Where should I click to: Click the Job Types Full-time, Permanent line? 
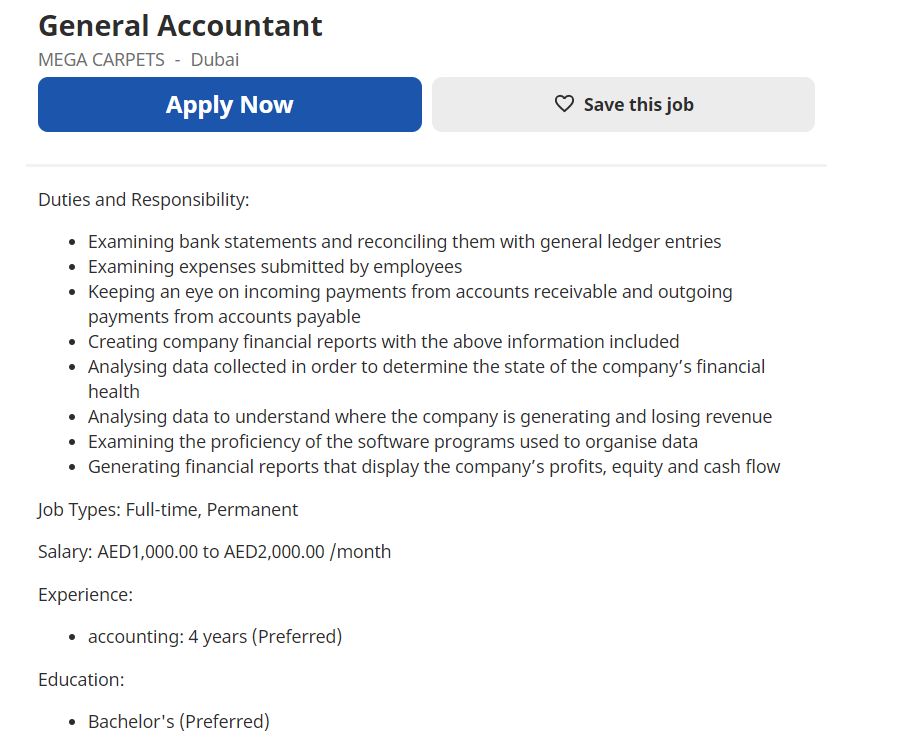click(168, 509)
